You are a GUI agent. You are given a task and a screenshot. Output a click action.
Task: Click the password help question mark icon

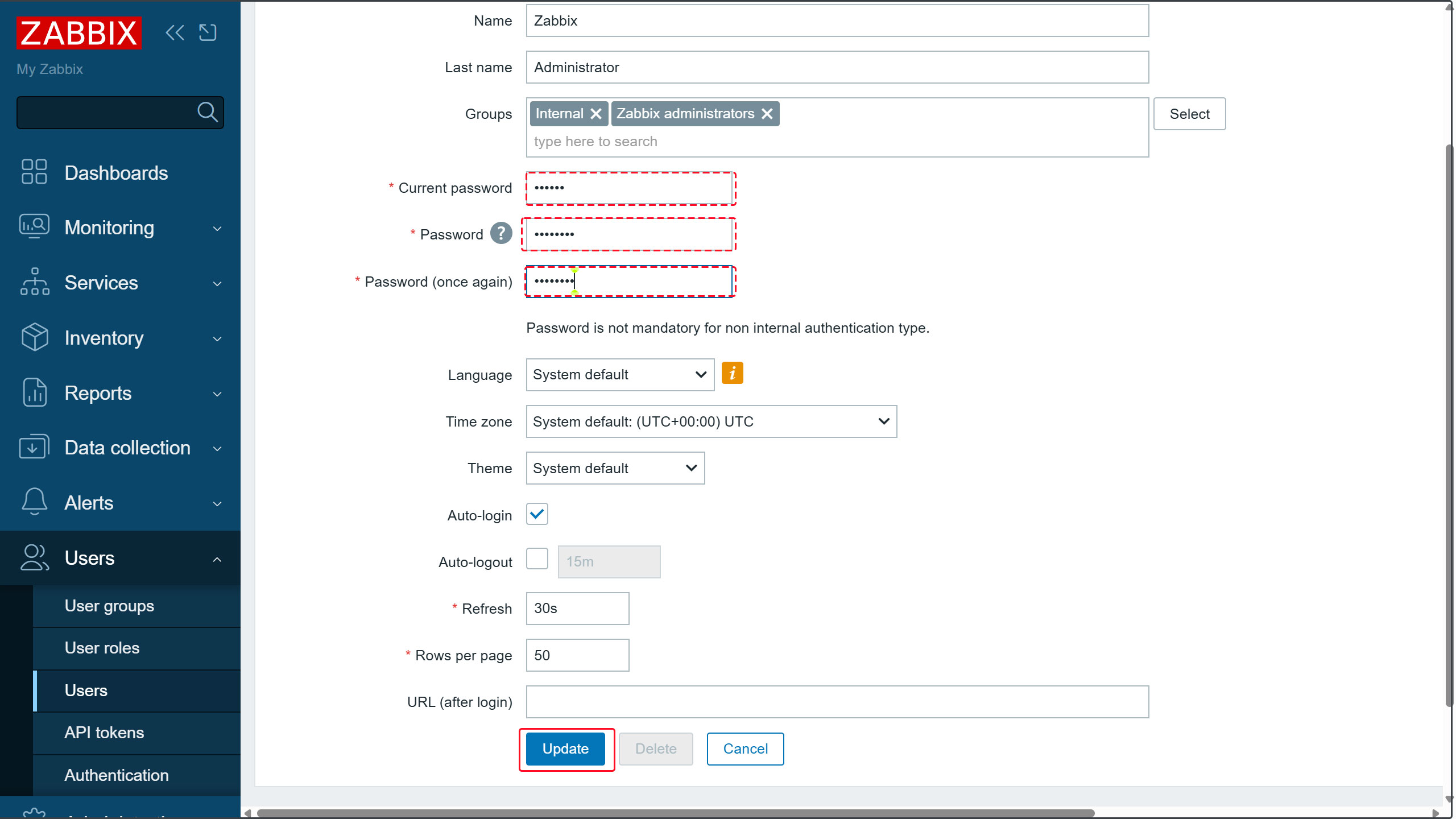point(501,234)
